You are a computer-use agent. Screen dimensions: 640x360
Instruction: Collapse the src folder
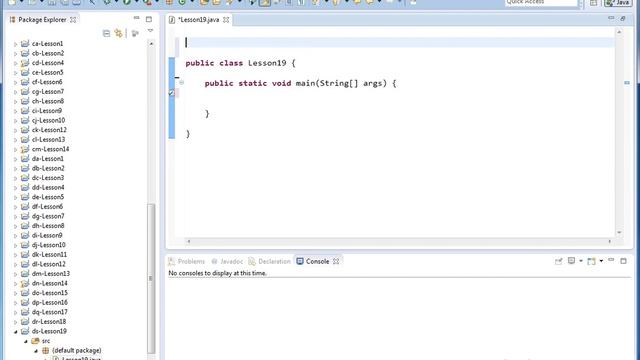click(26, 341)
